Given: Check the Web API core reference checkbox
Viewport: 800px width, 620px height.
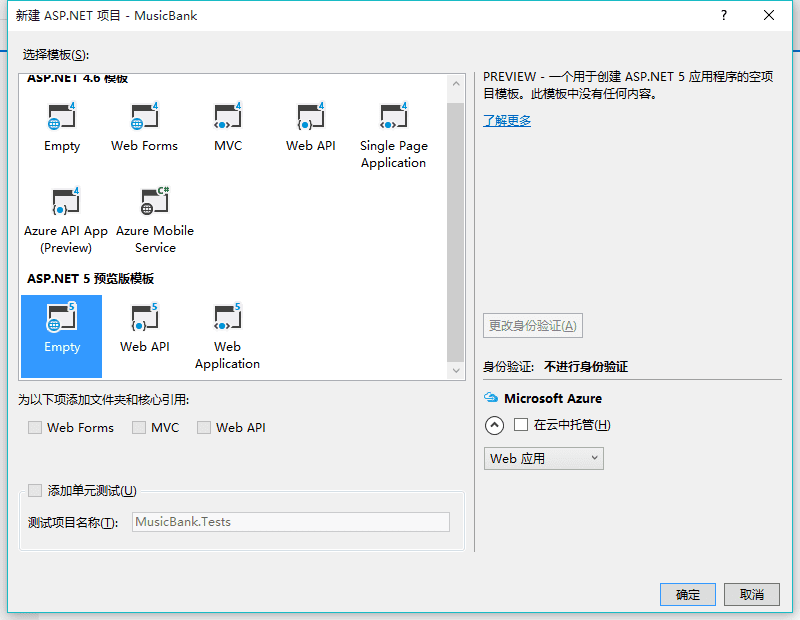Looking at the screenshot, I should (204, 427).
